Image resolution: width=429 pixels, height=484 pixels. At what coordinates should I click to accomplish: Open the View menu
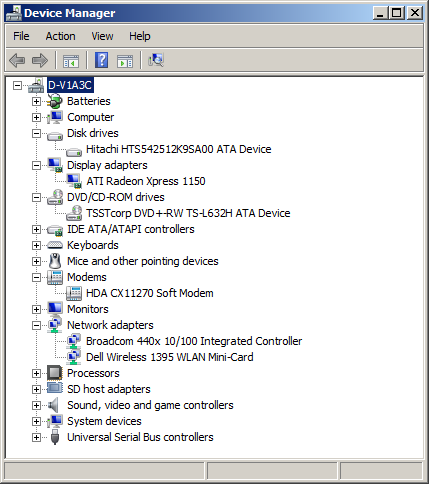102,36
